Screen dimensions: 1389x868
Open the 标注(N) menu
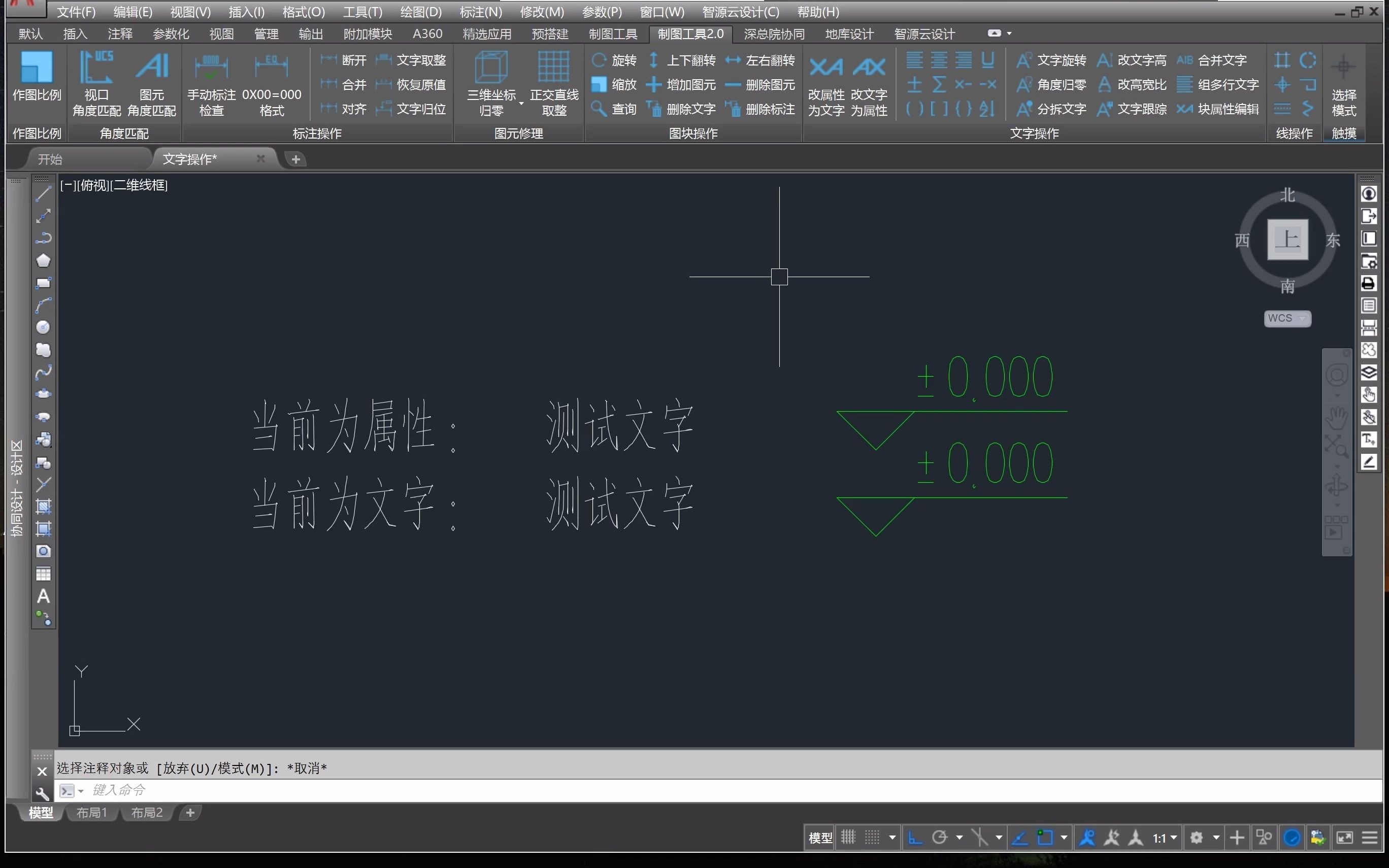(480, 12)
